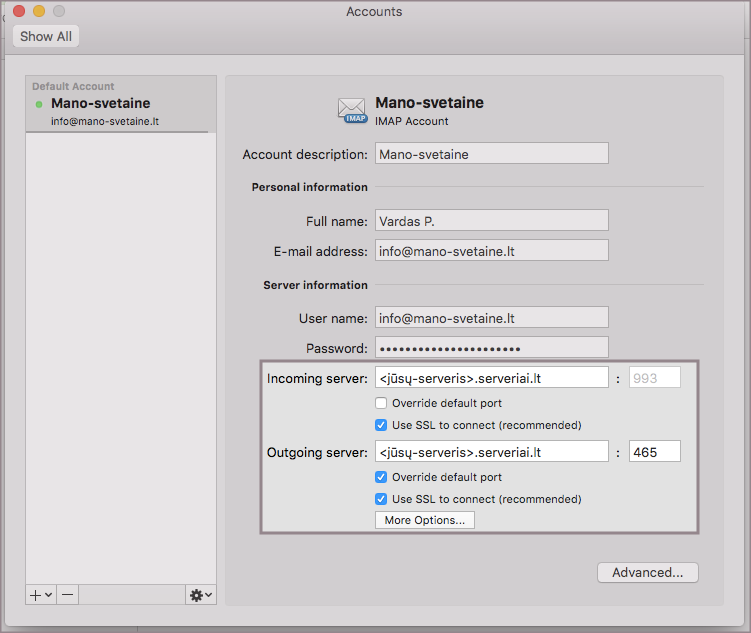751x633 pixels.
Task: Click the Advanced... button
Action: point(647,572)
